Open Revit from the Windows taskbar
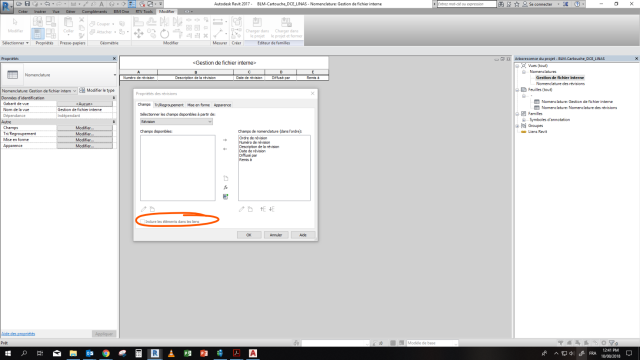The height and width of the screenshot is (360, 640). pos(155,353)
